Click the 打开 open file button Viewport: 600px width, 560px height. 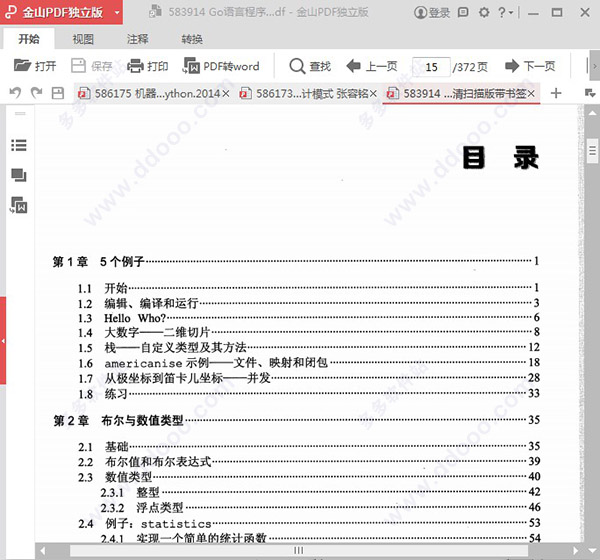[35, 66]
